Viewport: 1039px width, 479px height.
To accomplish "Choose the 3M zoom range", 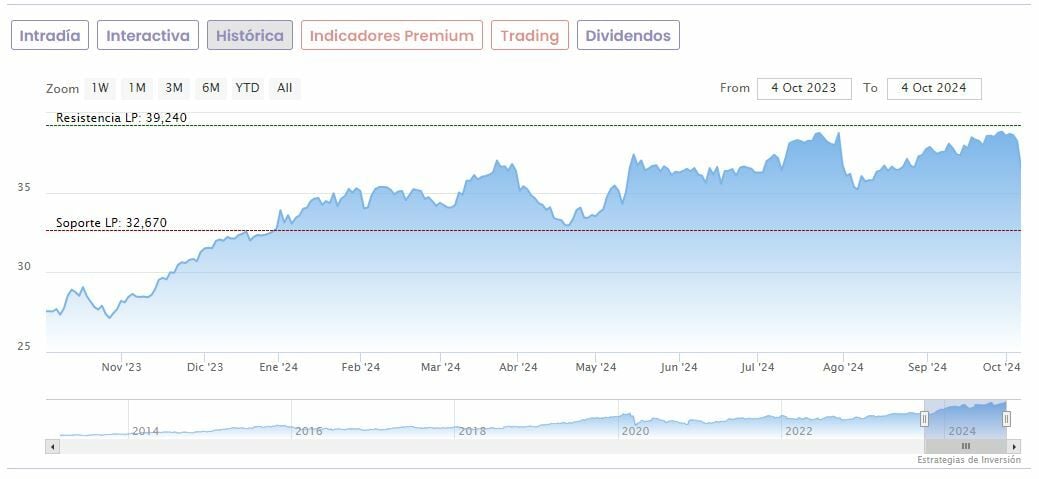I will click(x=174, y=88).
